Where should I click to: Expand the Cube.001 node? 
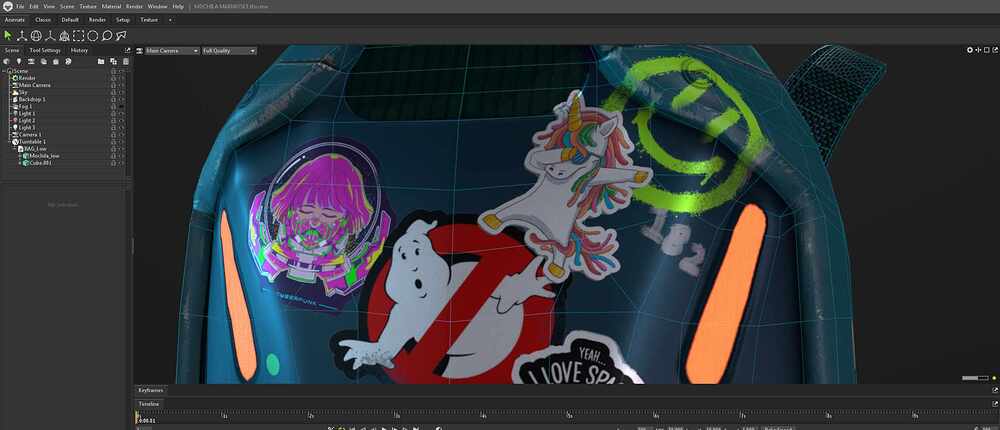pos(20,163)
